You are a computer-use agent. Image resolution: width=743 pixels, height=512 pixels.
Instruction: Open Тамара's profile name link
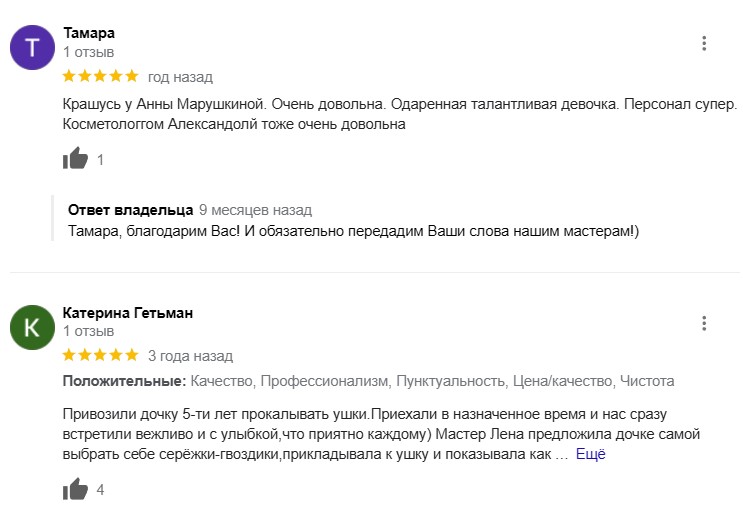pyautogui.click(x=89, y=33)
